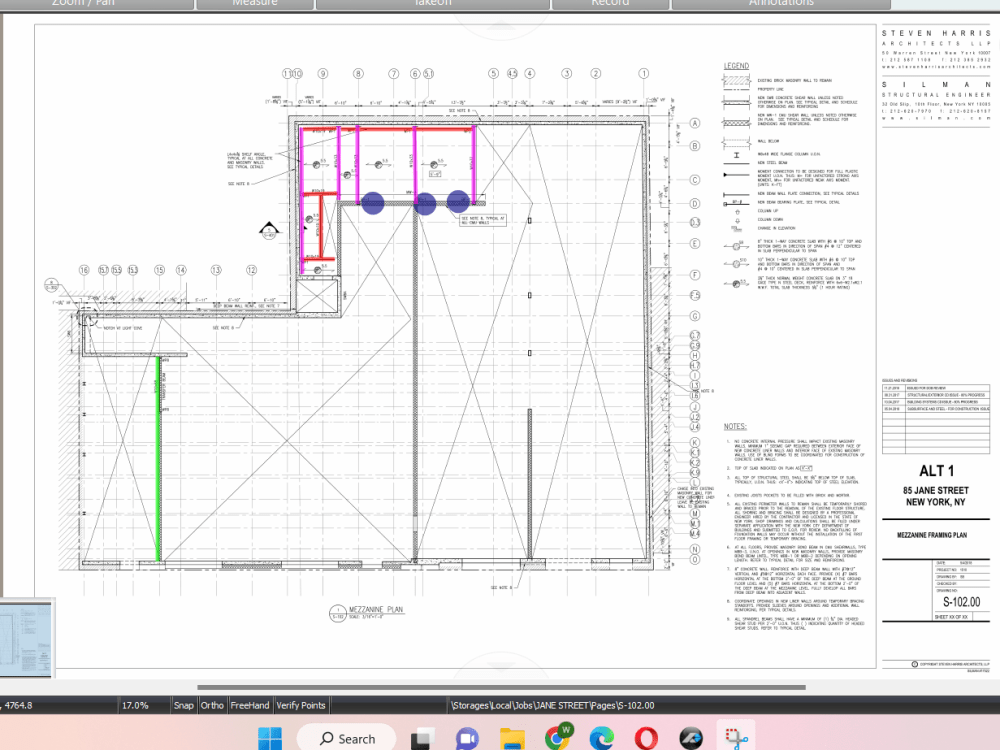Click the ALT 1 title block text
The height and width of the screenshot is (750, 1000).
click(936, 471)
